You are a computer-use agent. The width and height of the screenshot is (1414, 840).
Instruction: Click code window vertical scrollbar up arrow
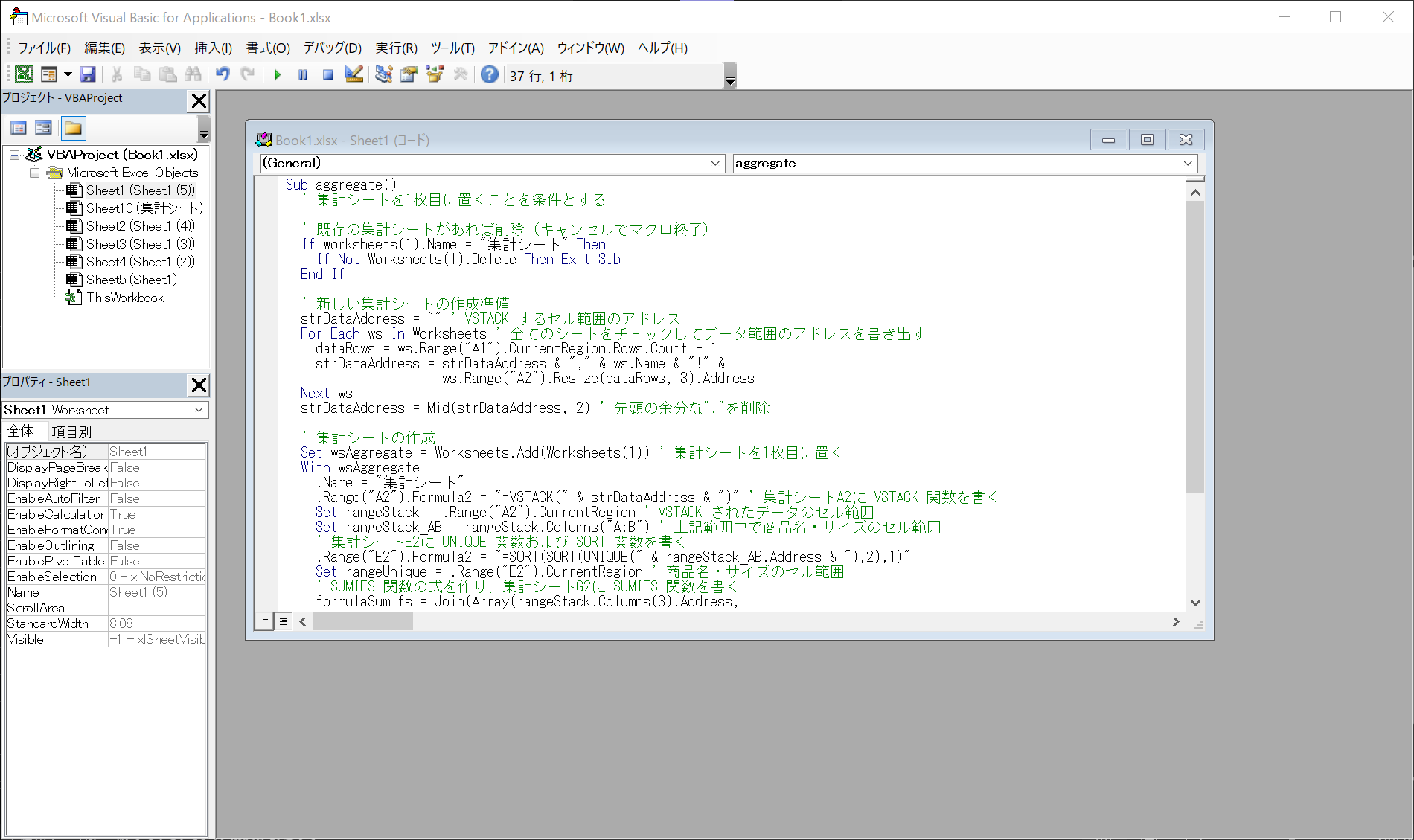[1195, 193]
